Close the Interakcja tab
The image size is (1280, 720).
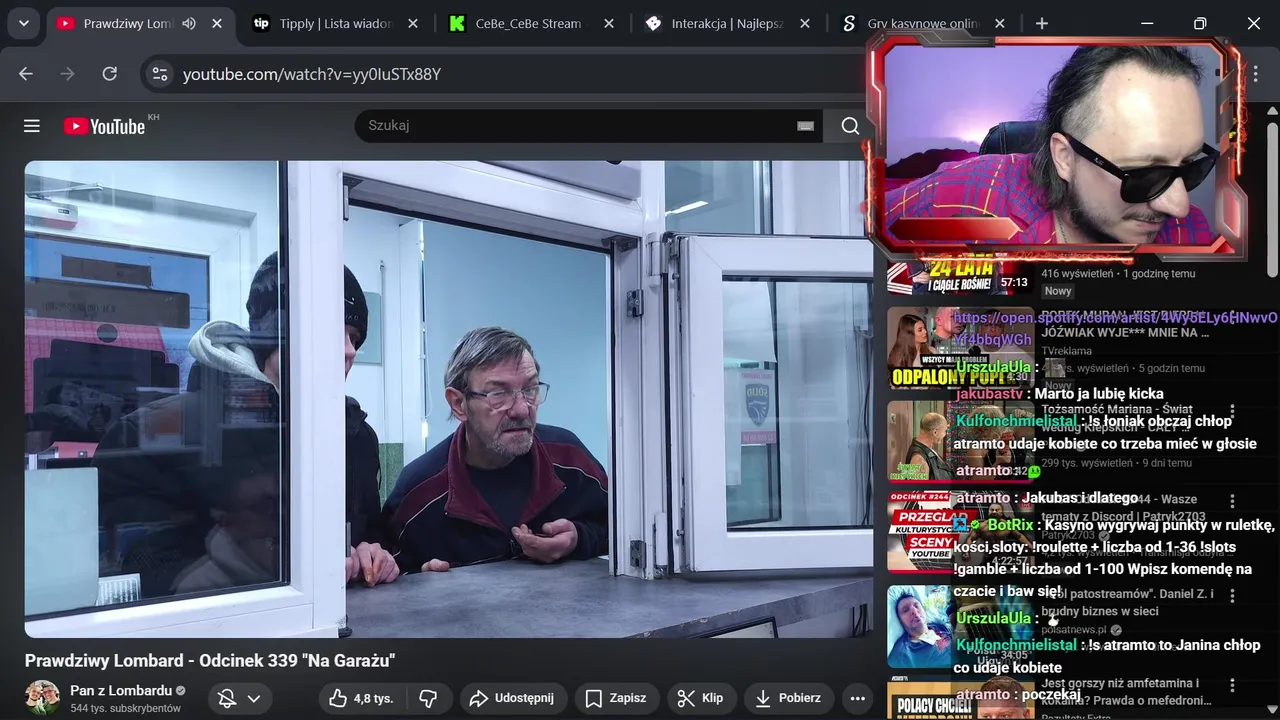(805, 23)
